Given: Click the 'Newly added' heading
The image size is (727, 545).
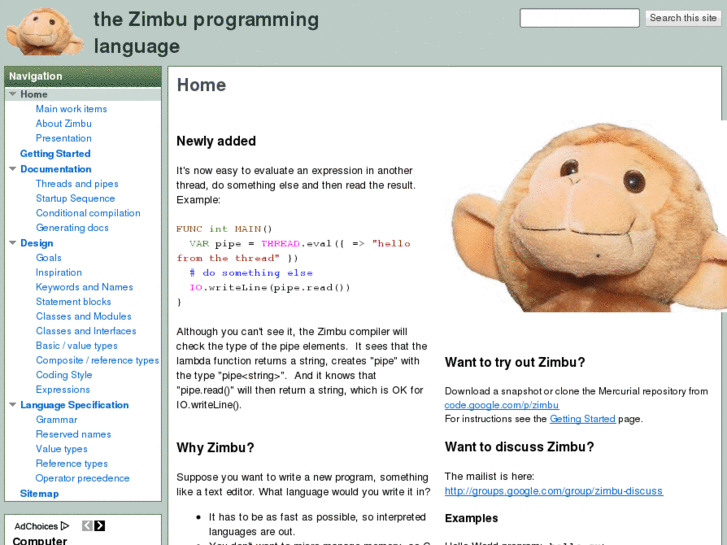Looking at the screenshot, I should coord(216,141).
